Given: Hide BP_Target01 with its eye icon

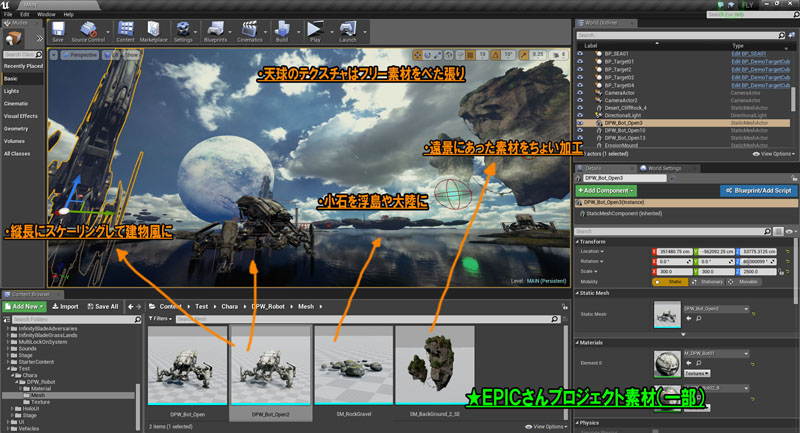Looking at the screenshot, I should click(580, 61).
